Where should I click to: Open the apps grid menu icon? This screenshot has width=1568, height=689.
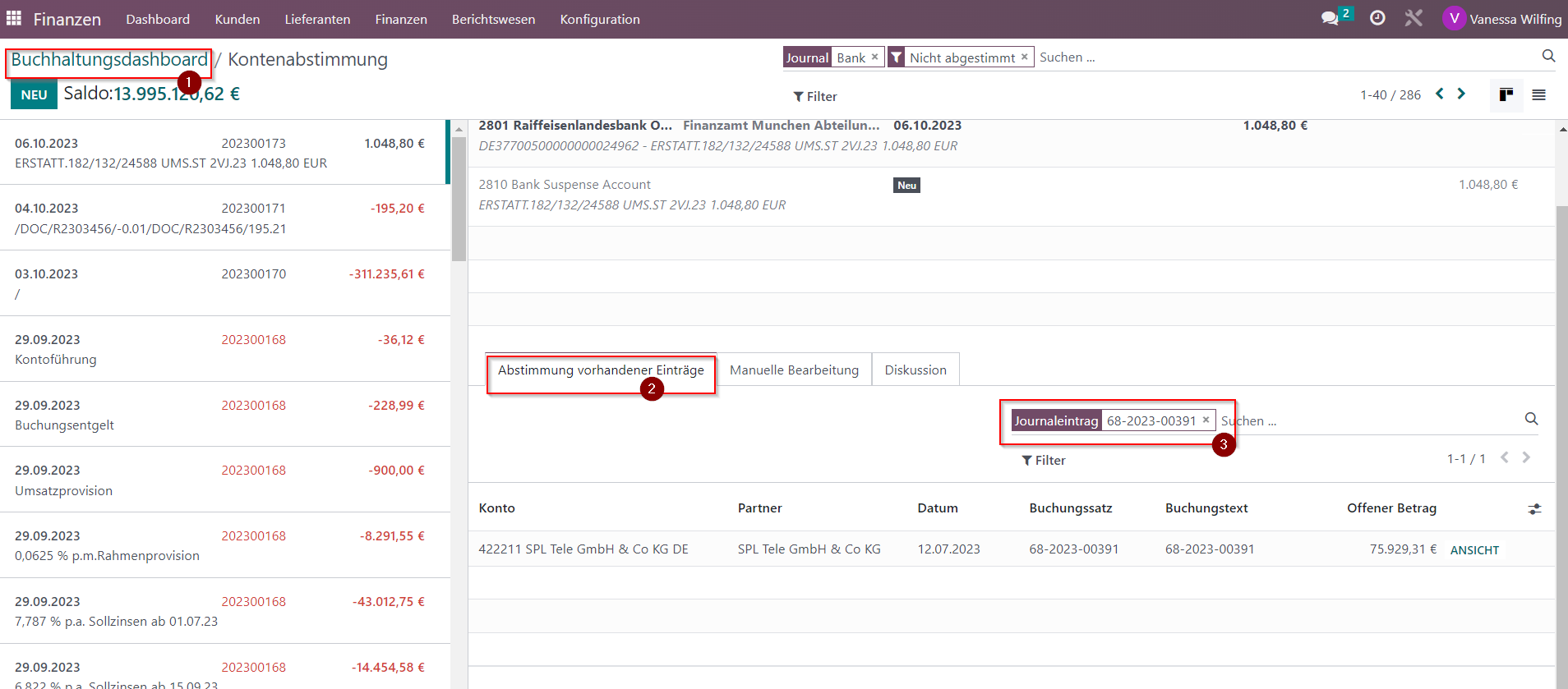pos(14,18)
